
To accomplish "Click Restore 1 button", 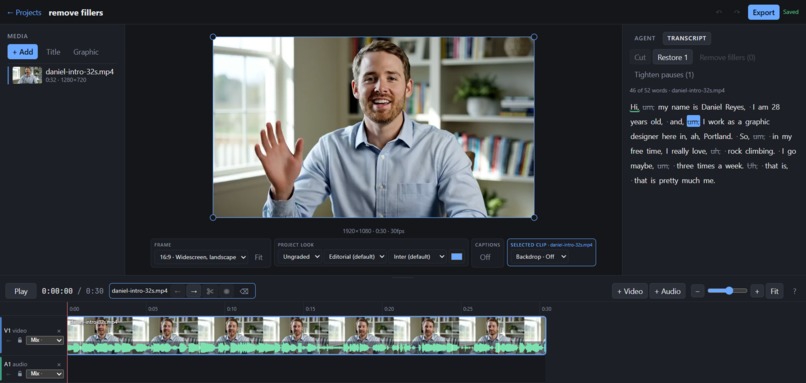I will click(x=672, y=58).
